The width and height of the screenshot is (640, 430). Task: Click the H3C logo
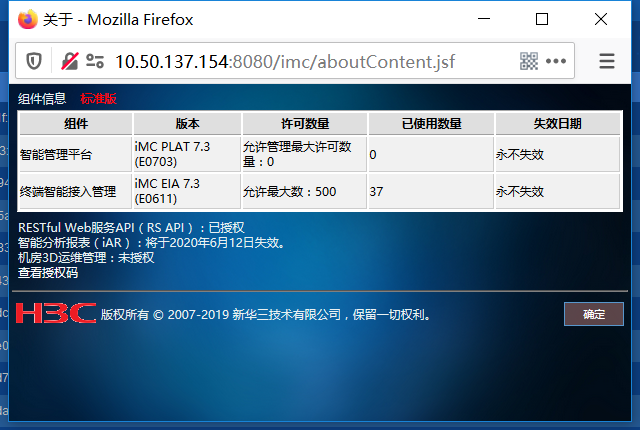[x=56, y=313]
